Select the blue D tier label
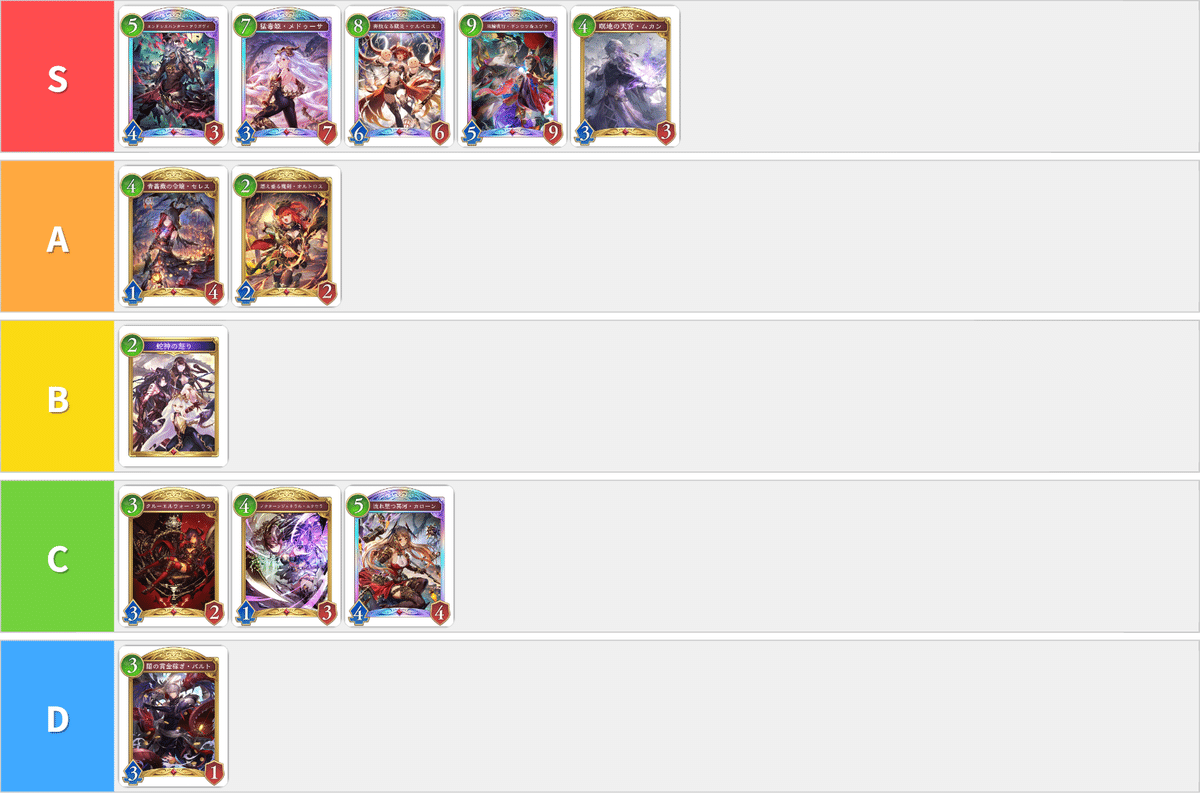The width and height of the screenshot is (1200, 793). [x=57, y=717]
